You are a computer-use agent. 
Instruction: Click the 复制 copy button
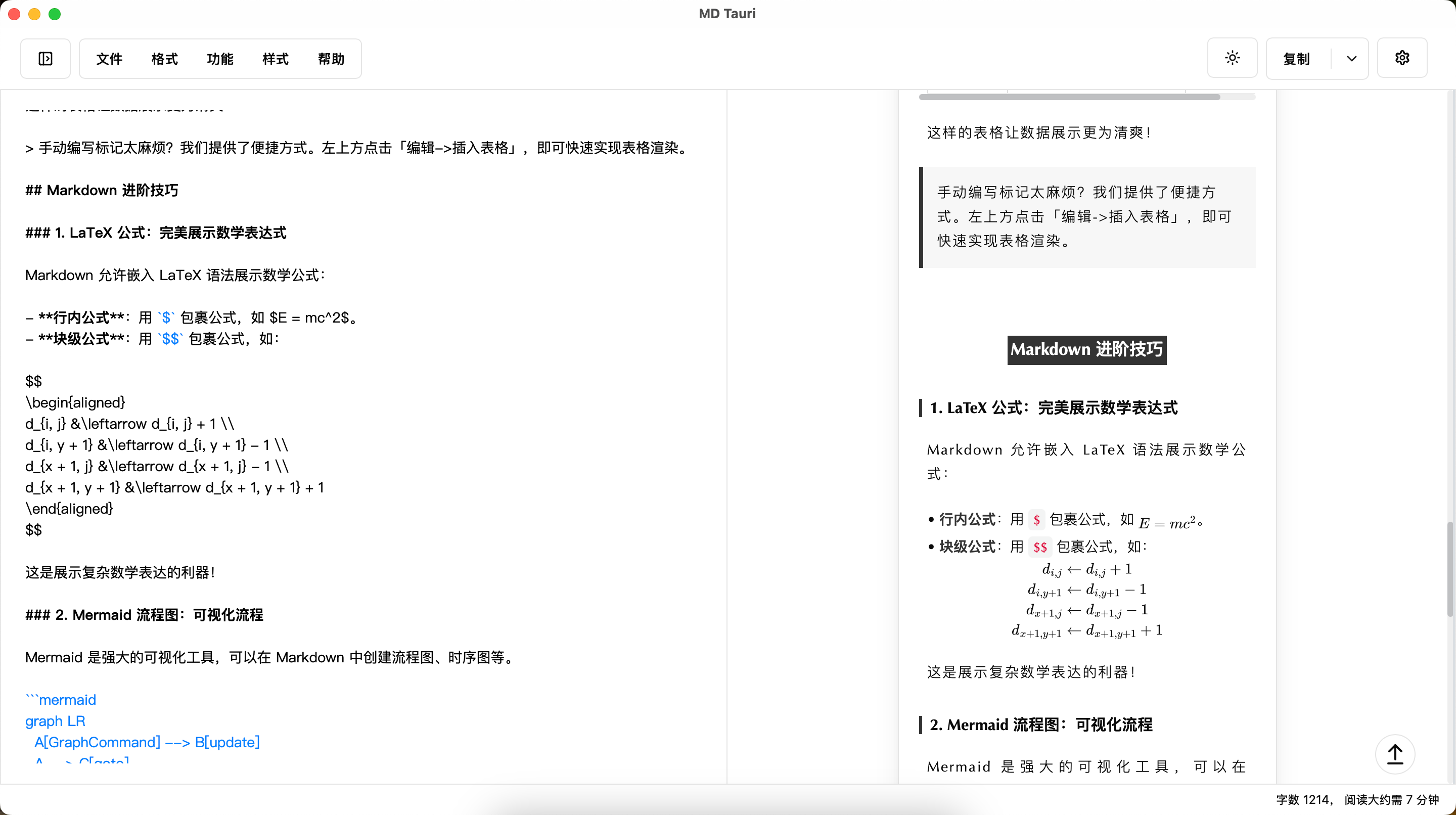tap(1297, 59)
